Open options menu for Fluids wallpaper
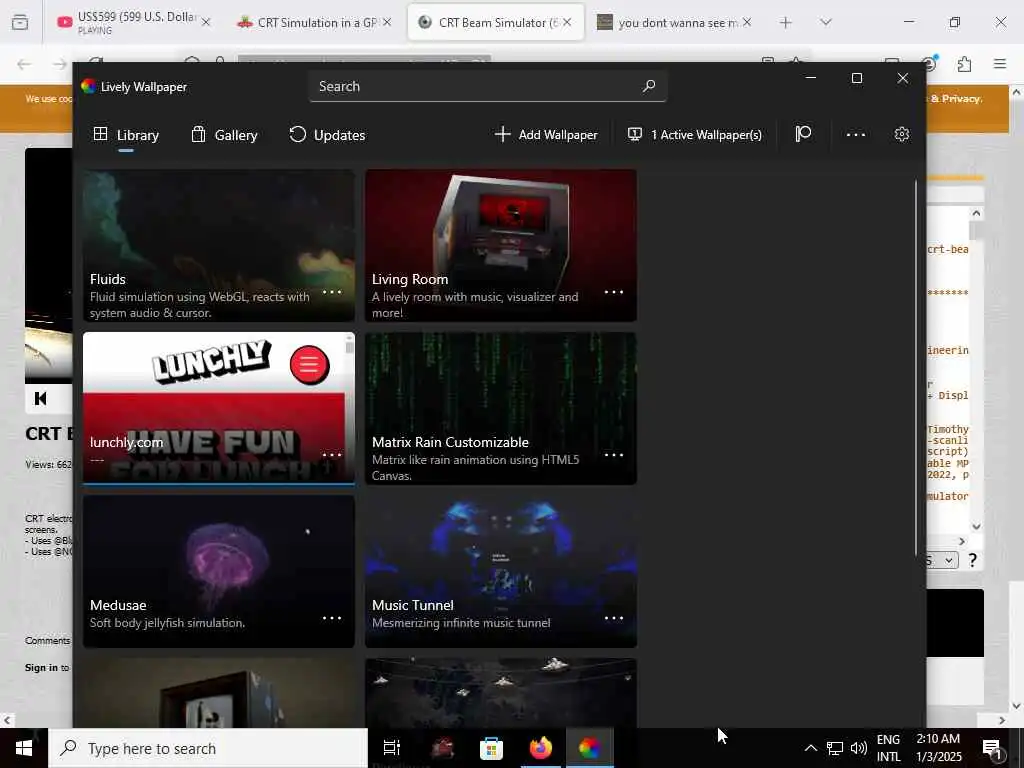The image size is (1024, 768). pyautogui.click(x=332, y=292)
